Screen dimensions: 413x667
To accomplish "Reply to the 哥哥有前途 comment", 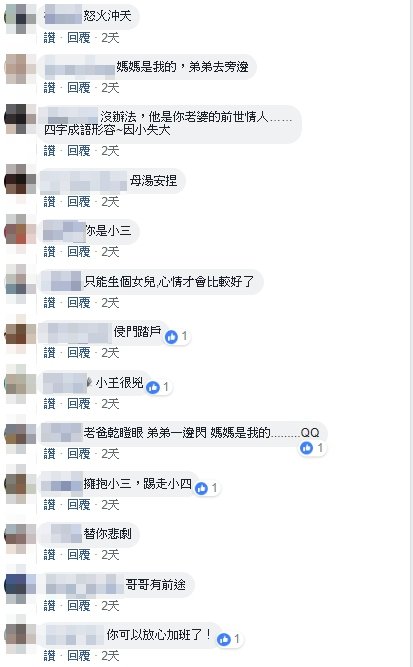I will (79, 606).
